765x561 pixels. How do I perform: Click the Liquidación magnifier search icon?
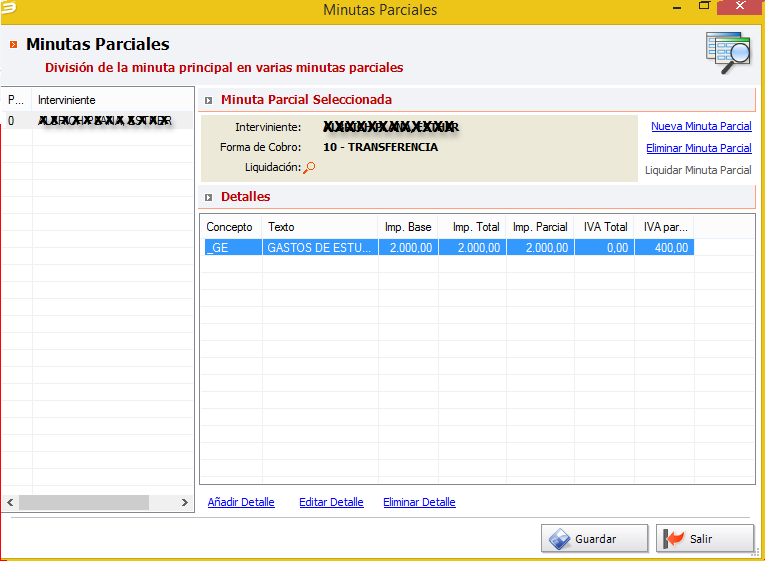(x=309, y=168)
